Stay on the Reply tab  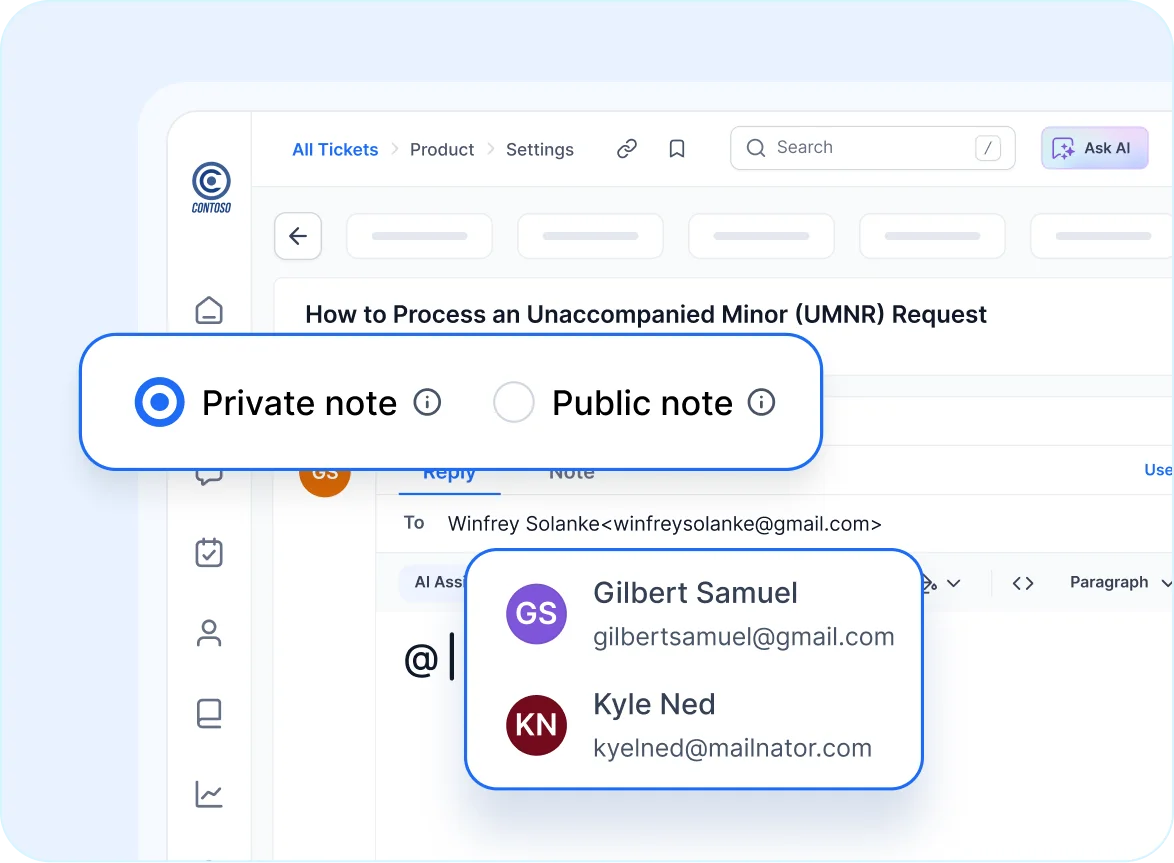(448, 472)
